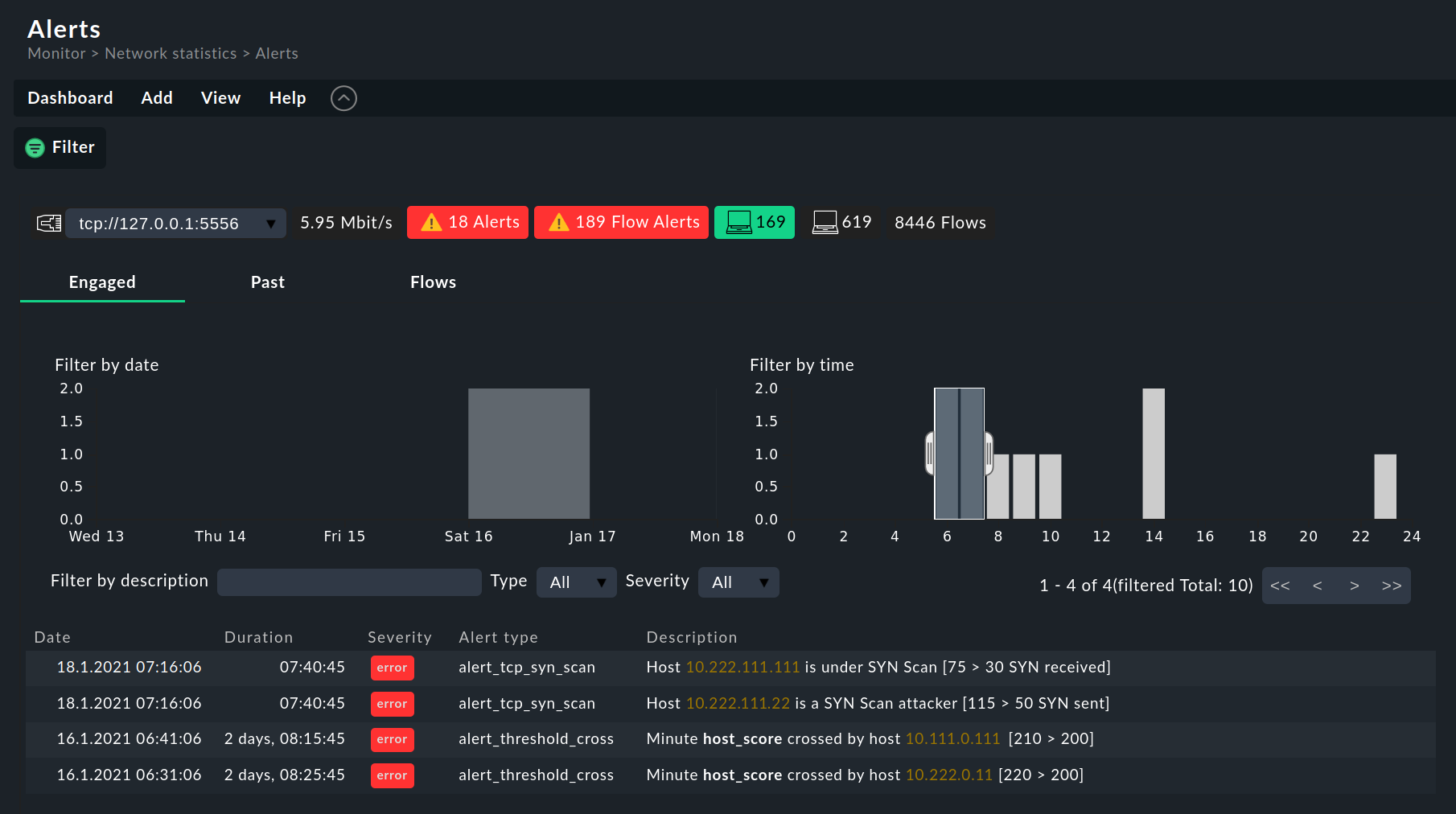The width and height of the screenshot is (1456, 814).
Task: Go to next page with > button
Action: pyautogui.click(x=1355, y=586)
